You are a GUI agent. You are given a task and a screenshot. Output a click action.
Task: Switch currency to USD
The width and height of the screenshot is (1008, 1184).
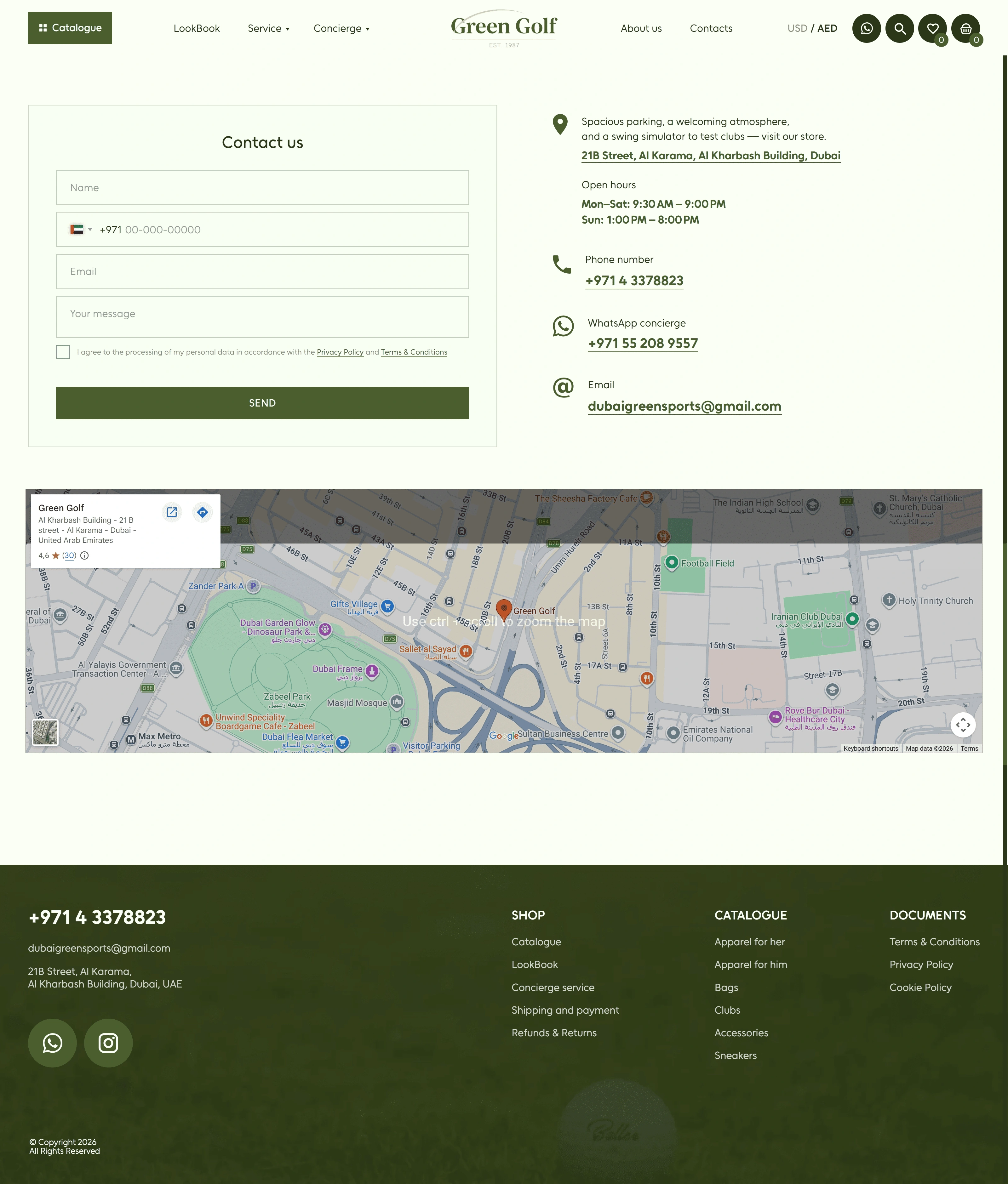[797, 29]
